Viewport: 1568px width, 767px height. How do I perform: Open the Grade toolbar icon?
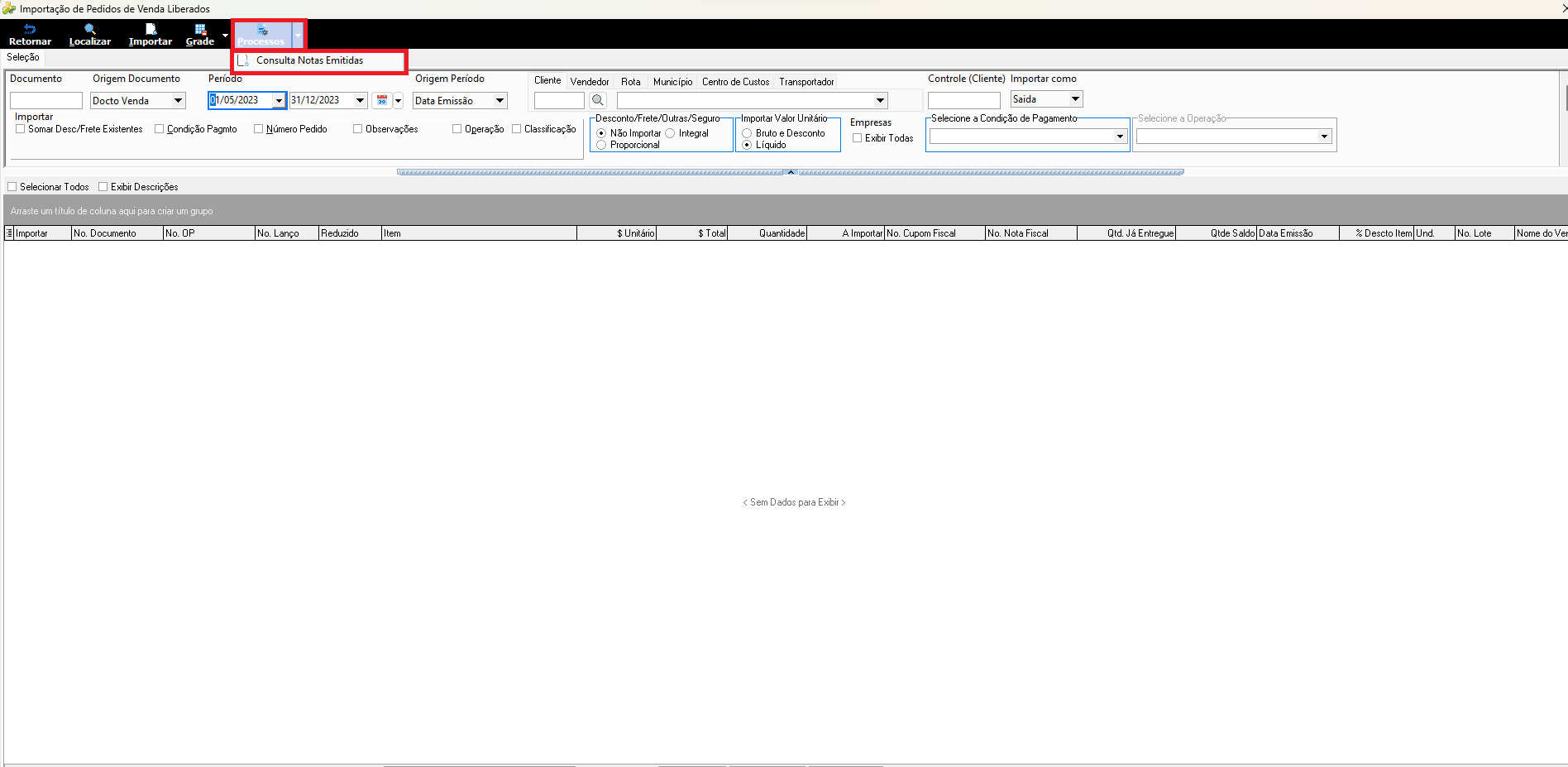pos(200,29)
